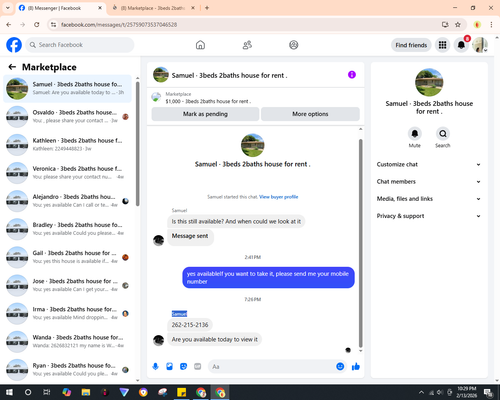
Task: Reload the page
Action: point(37,25)
